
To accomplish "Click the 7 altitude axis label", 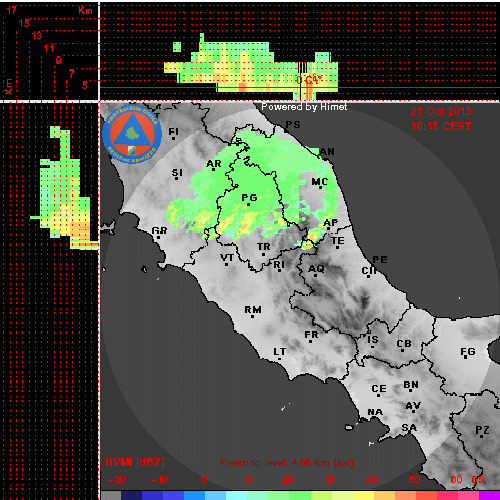I will (x=71, y=73).
